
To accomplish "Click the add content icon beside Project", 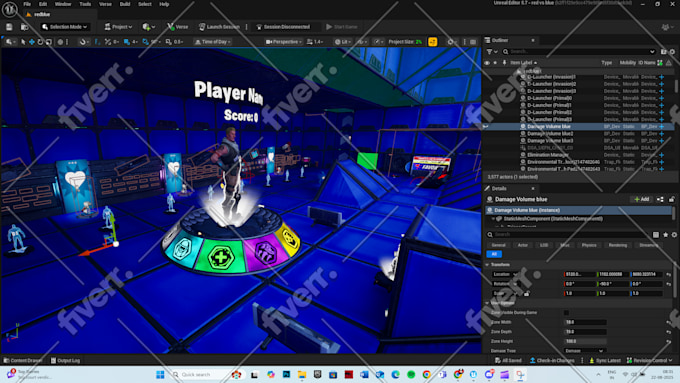I will (148, 27).
